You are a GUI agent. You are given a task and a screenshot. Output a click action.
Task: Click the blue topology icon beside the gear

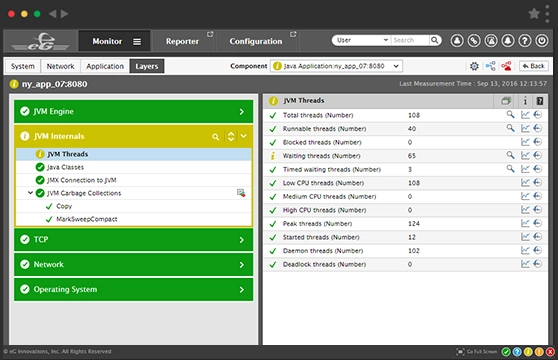[491, 66]
